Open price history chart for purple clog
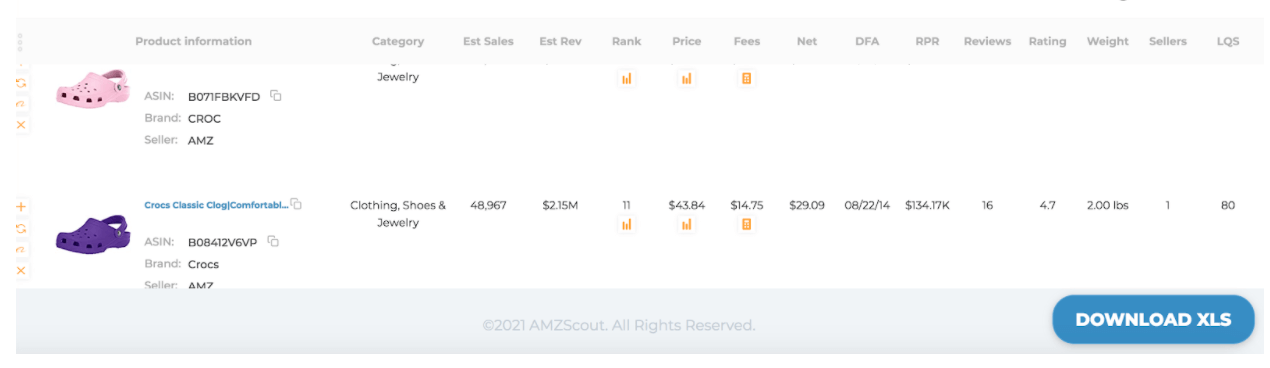The width and height of the screenshot is (1270, 368). [686, 224]
